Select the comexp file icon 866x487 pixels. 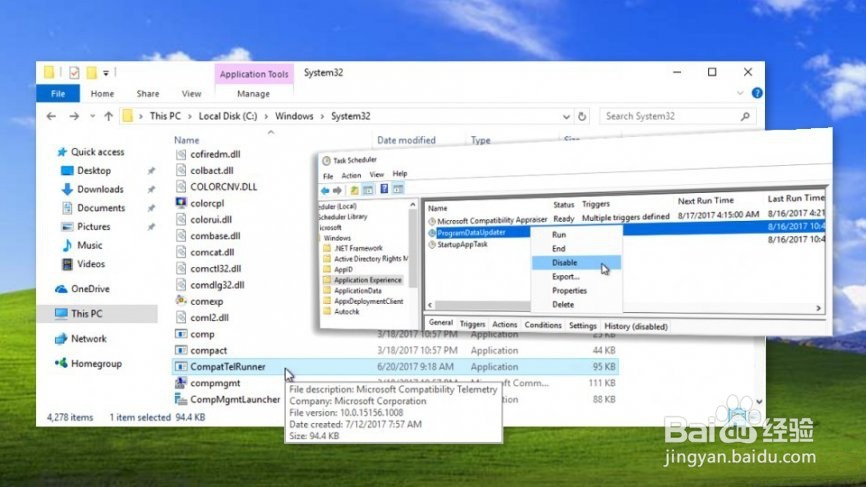(181, 301)
